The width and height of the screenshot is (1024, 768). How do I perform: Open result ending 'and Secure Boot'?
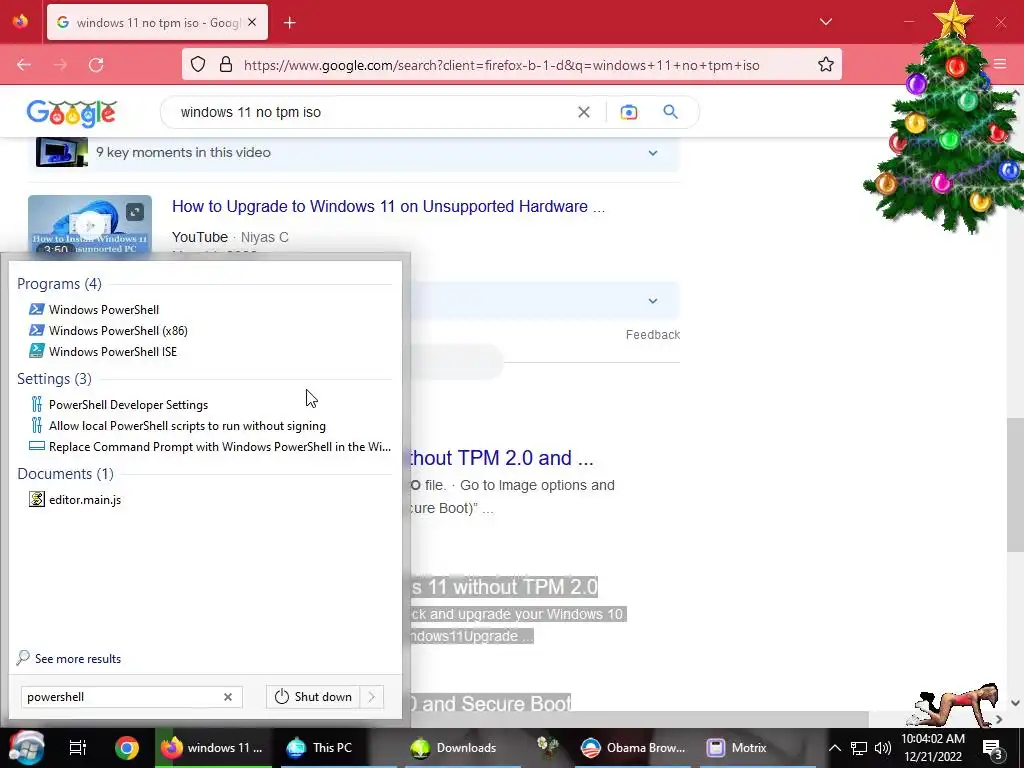tap(491, 703)
